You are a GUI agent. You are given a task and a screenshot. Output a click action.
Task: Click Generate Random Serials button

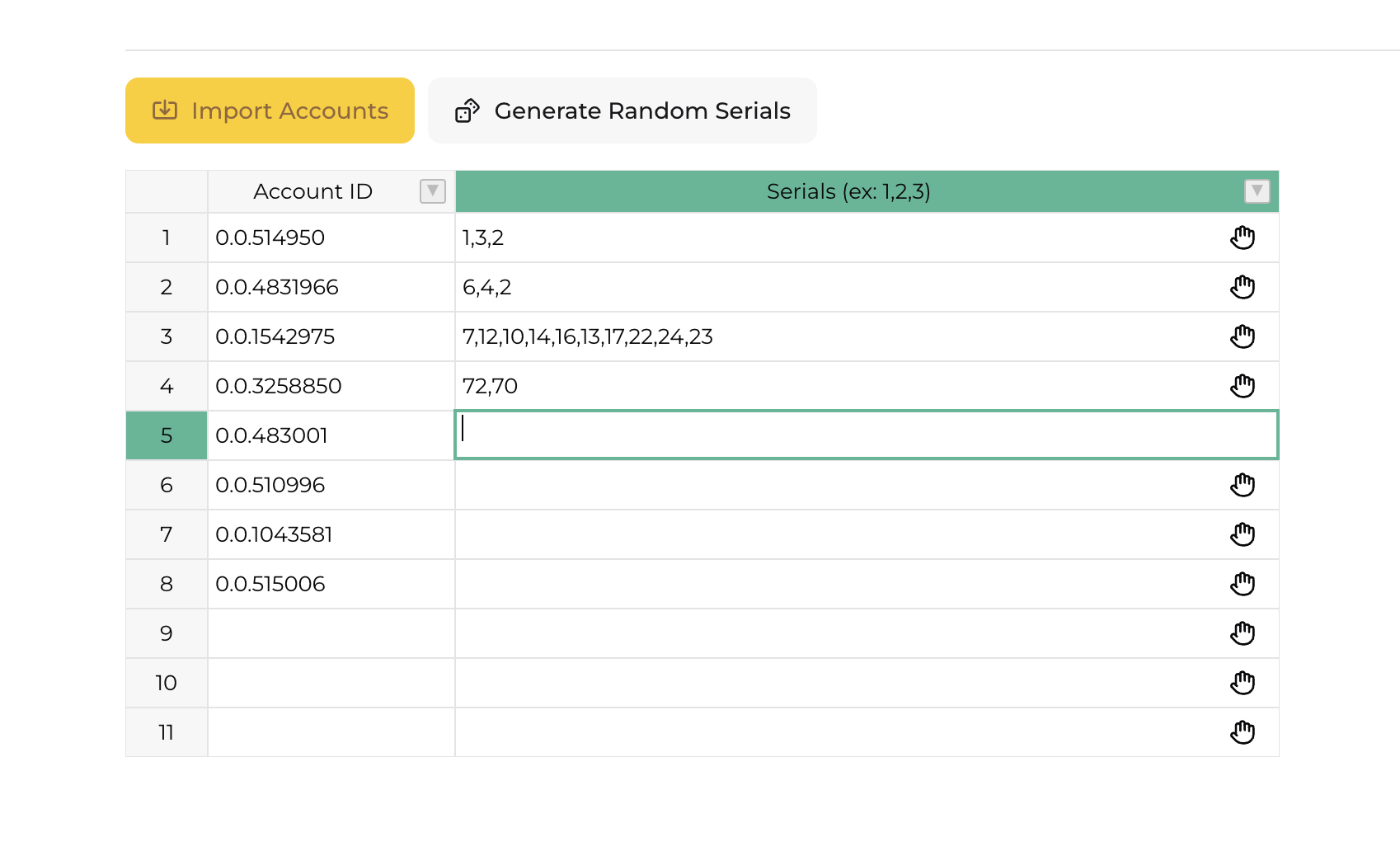pos(622,110)
